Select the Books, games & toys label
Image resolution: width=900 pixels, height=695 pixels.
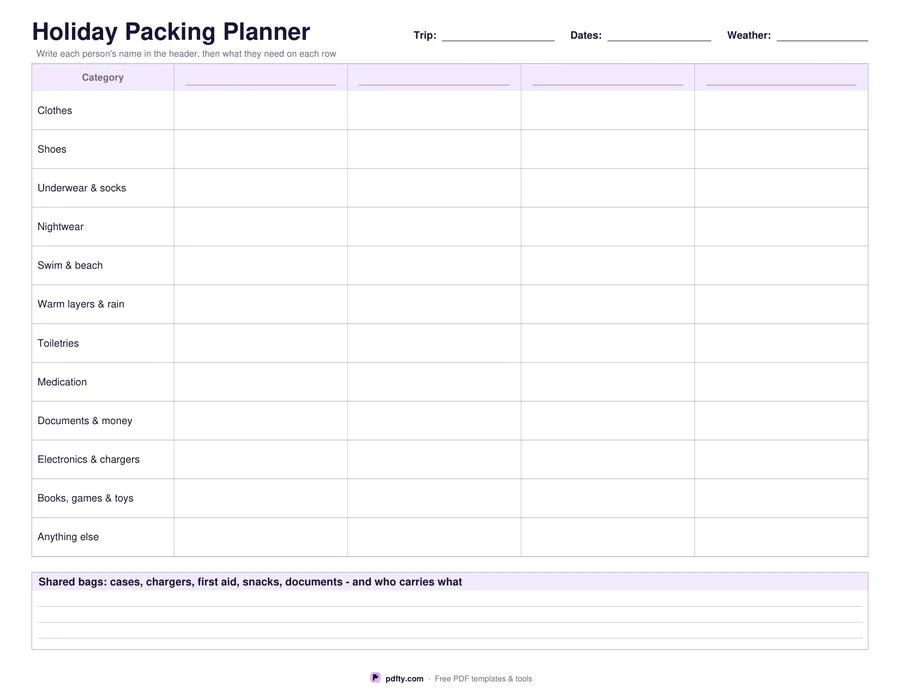pyautogui.click(x=86, y=498)
